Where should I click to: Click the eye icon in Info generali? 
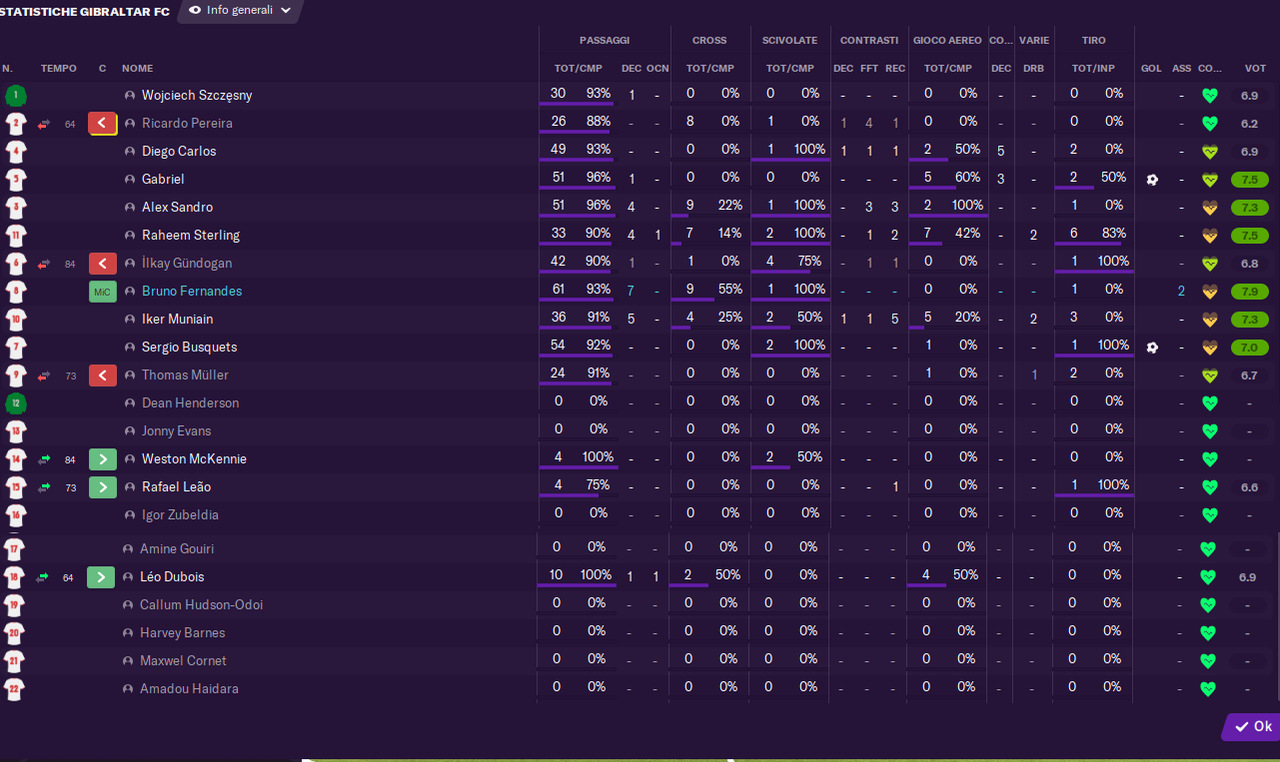pyautogui.click(x=195, y=10)
